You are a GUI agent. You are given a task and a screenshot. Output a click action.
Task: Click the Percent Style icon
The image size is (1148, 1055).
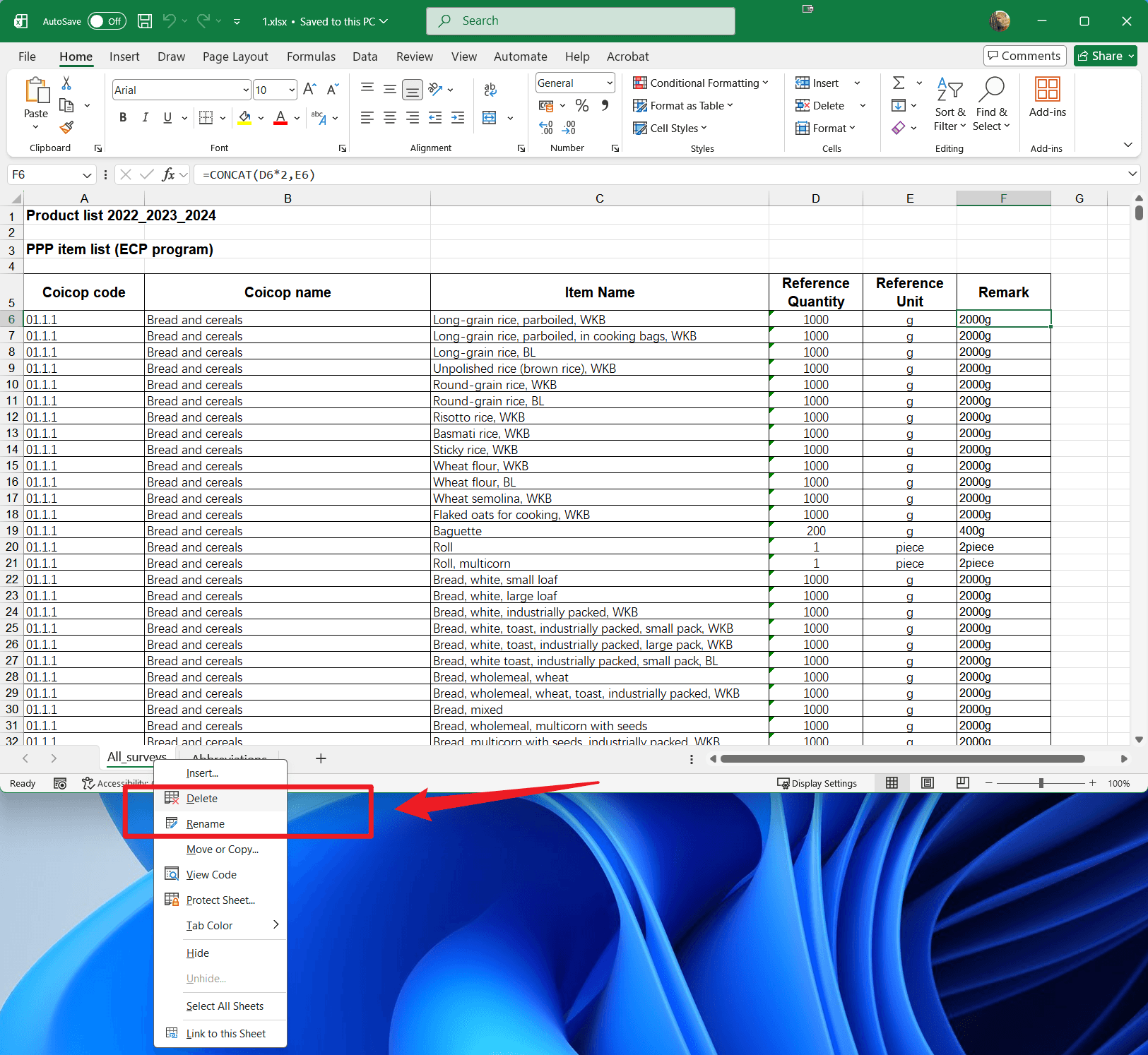581,106
